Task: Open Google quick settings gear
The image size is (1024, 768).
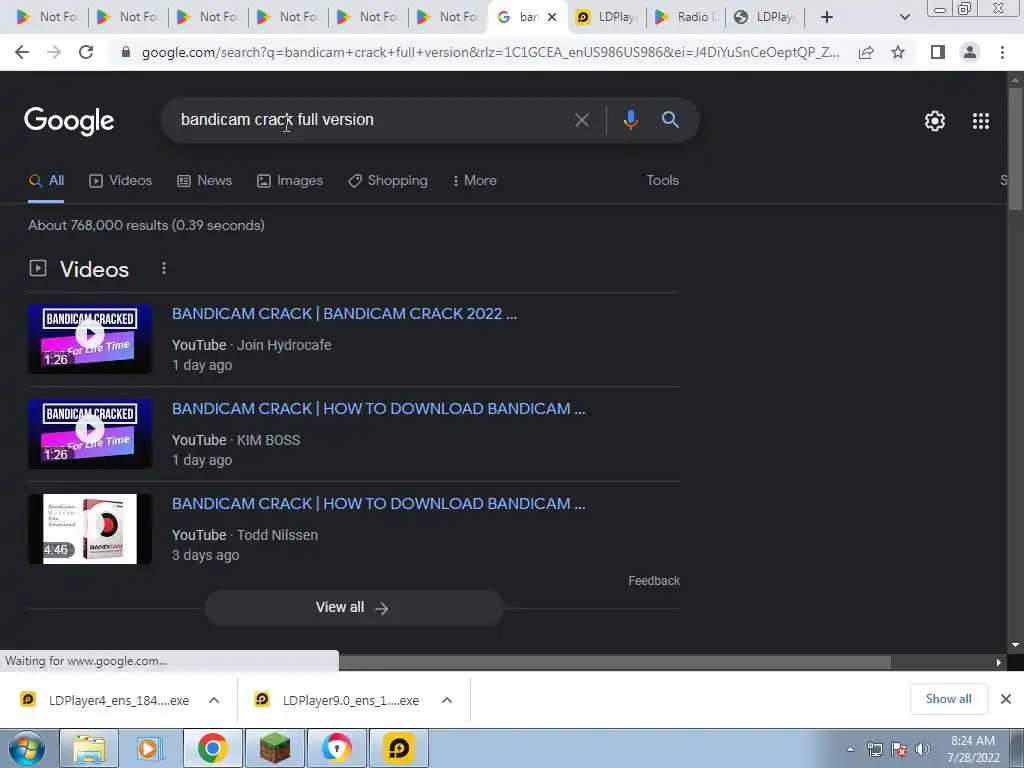Action: pos(935,121)
